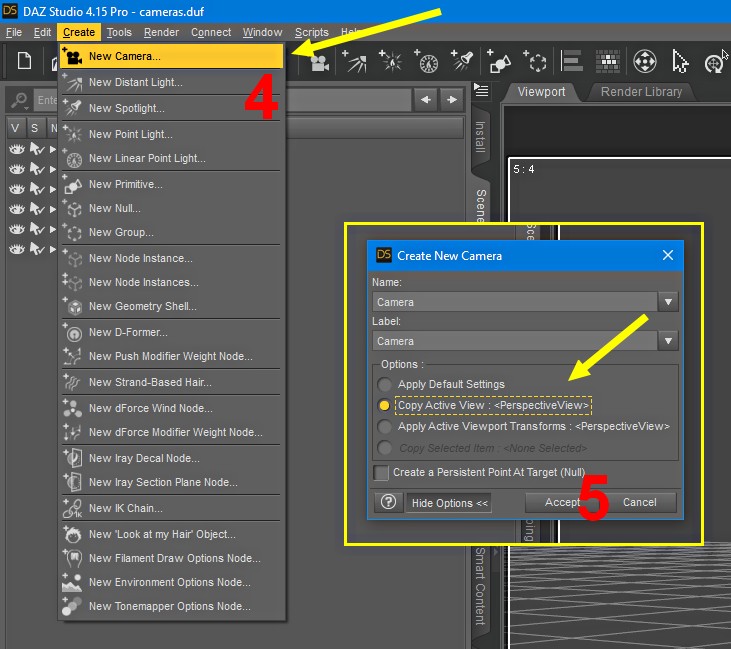
Task: Choose New Spotlight menu entry
Action: tap(172, 108)
